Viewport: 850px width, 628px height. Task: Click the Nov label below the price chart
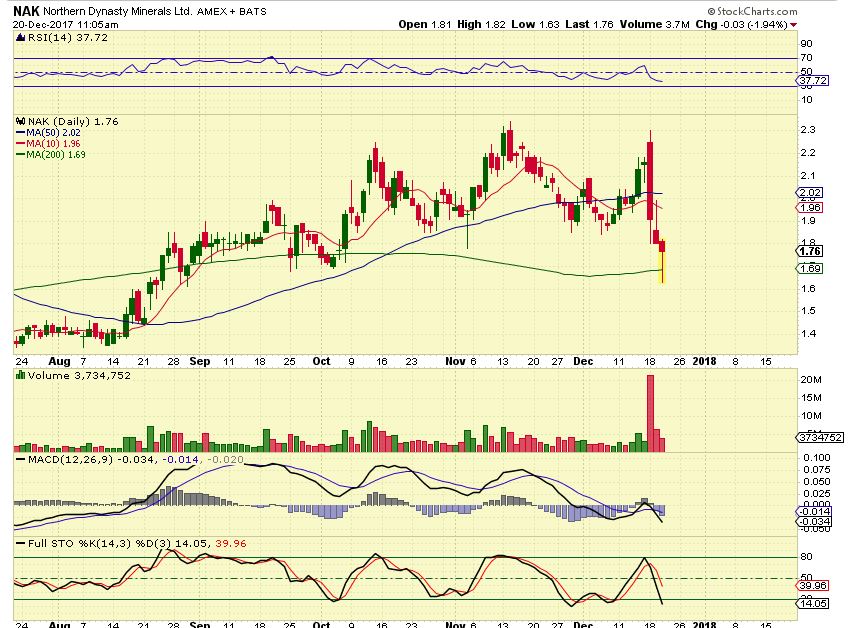pyautogui.click(x=455, y=361)
